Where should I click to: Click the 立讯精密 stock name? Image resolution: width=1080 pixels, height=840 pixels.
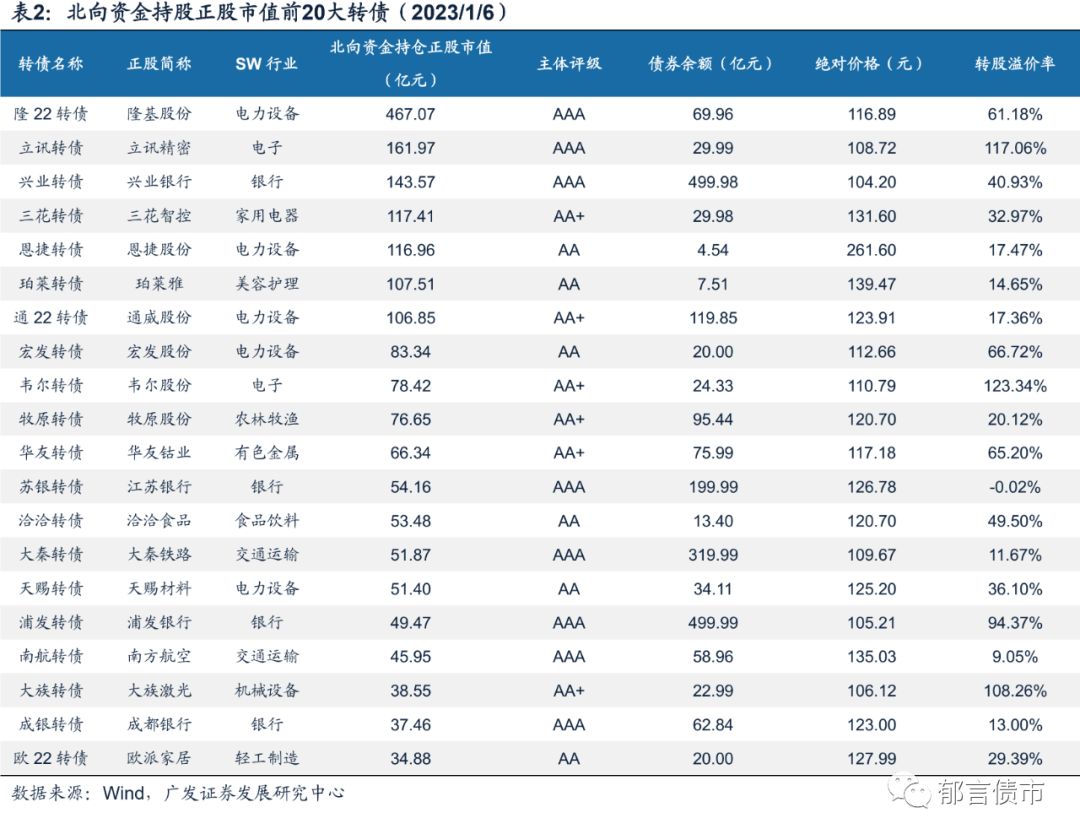159,147
